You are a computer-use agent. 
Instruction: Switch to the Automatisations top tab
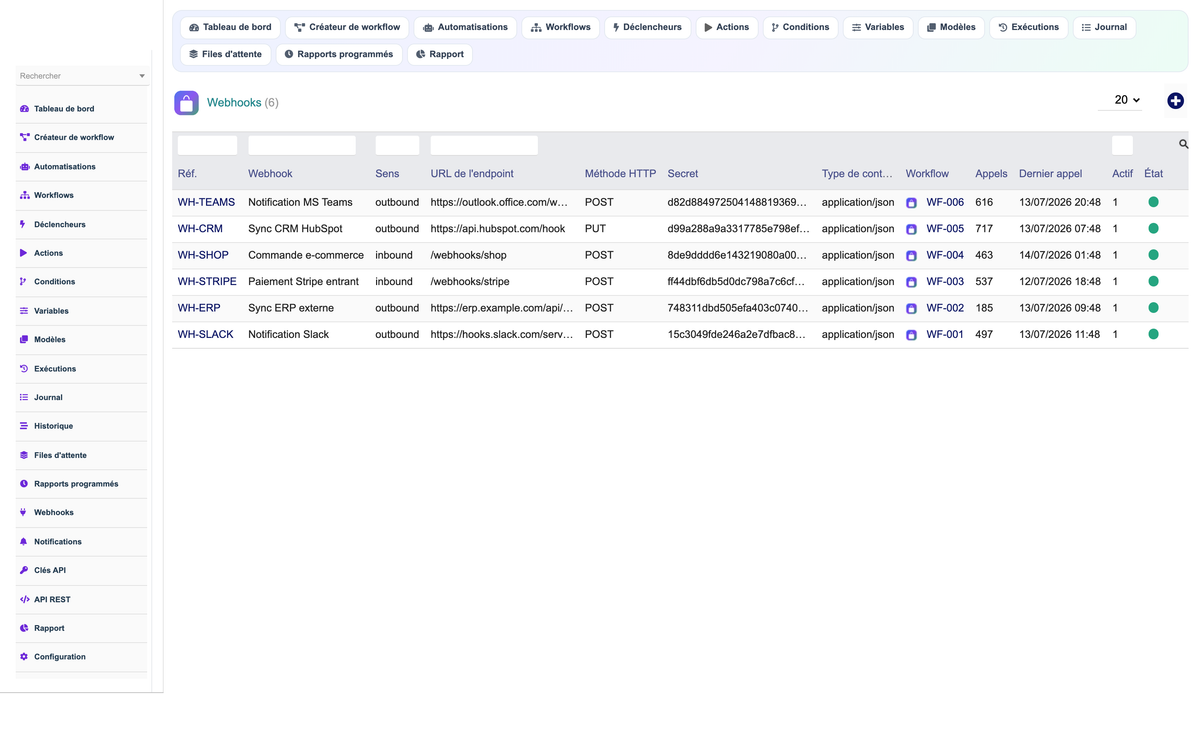tap(465, 27)
